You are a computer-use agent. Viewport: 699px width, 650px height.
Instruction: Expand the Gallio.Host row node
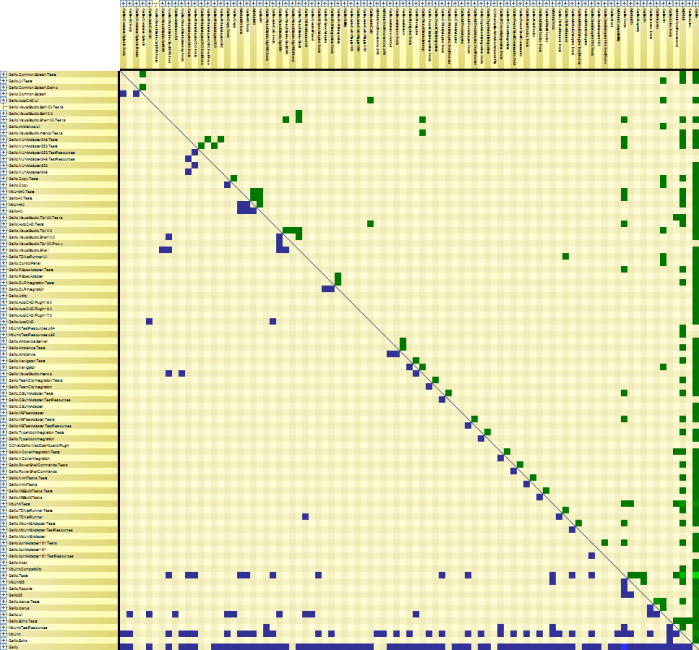(3, 563)
